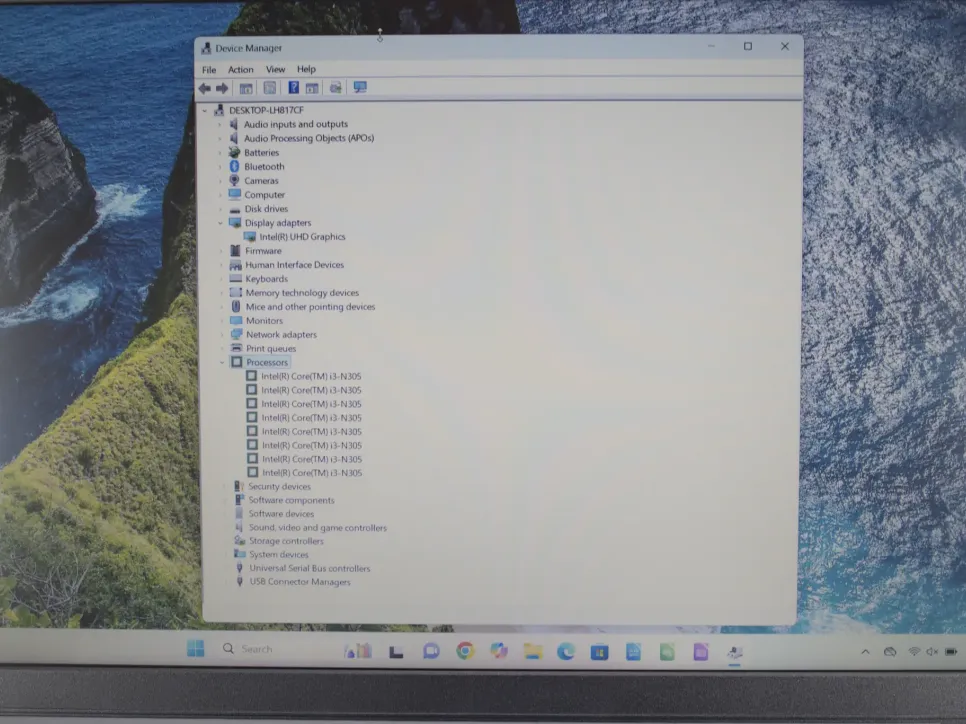Open the Action menu
The width and height of the screenshot is (966, 724).
coord(240,70)
